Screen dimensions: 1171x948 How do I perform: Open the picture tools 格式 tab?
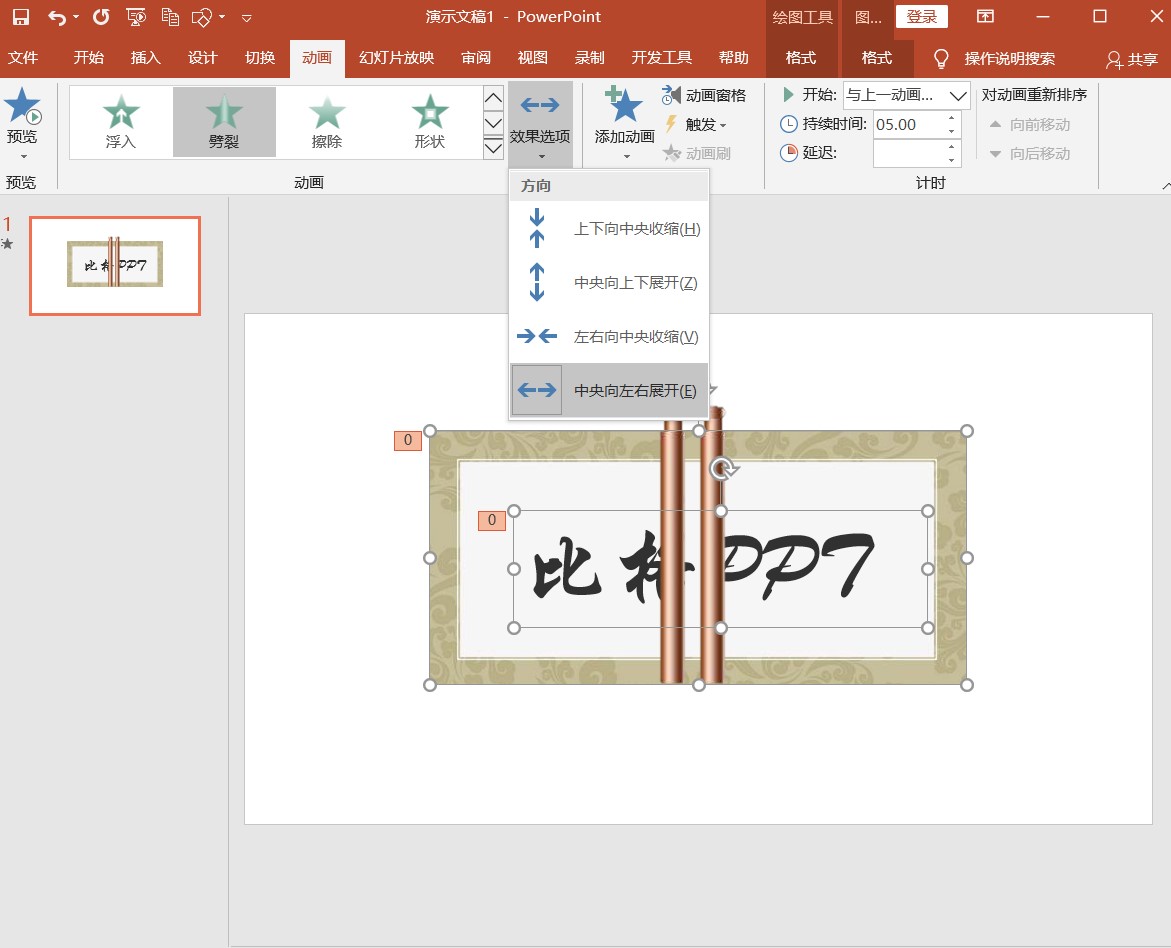[x=877, y=58]
